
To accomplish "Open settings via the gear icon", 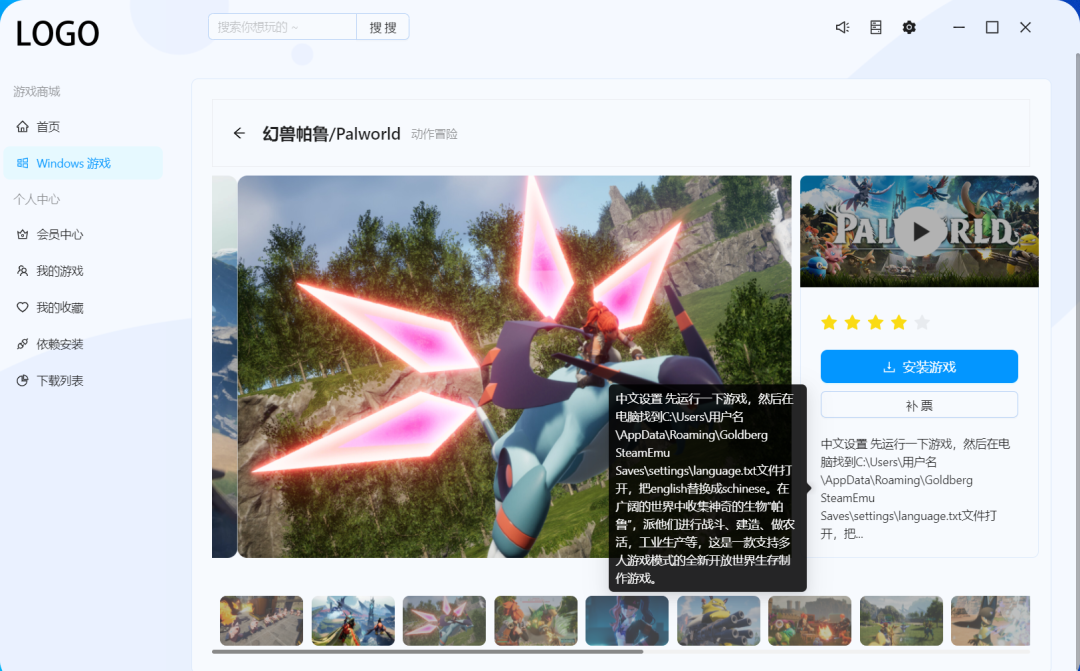I will (x=909, y=28).
